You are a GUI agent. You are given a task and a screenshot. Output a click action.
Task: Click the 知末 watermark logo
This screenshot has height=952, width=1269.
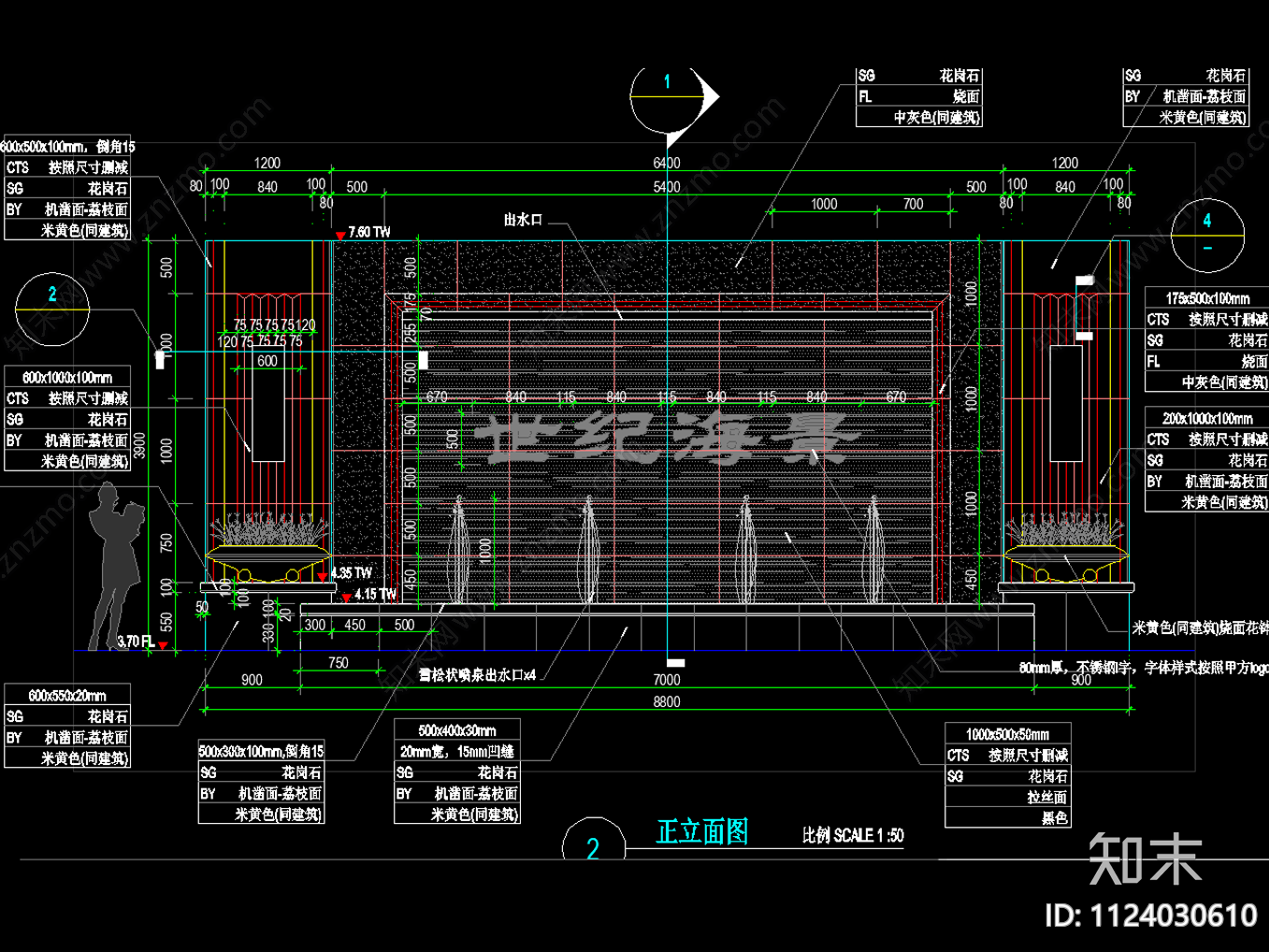1146,858
